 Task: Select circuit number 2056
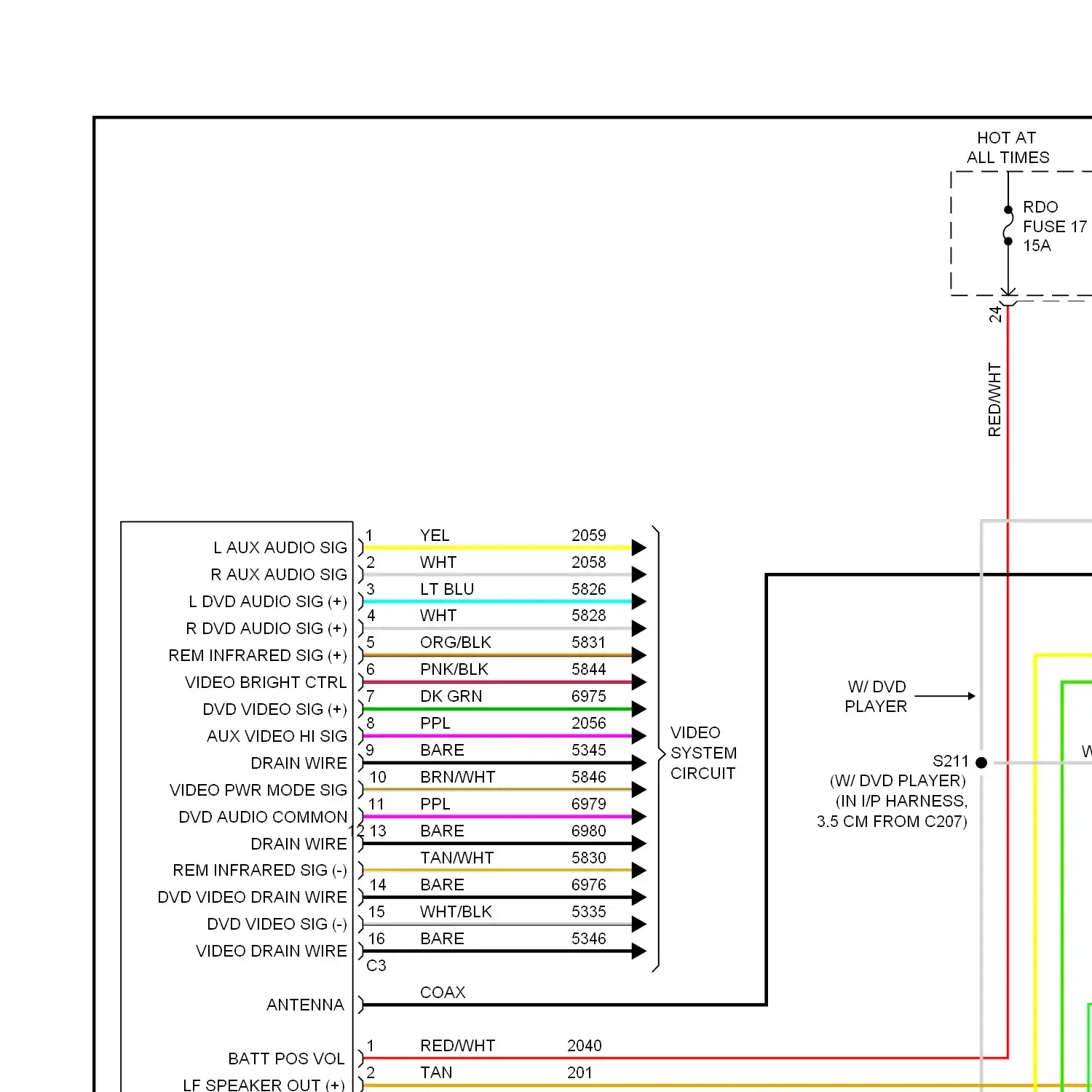(589, 723)
